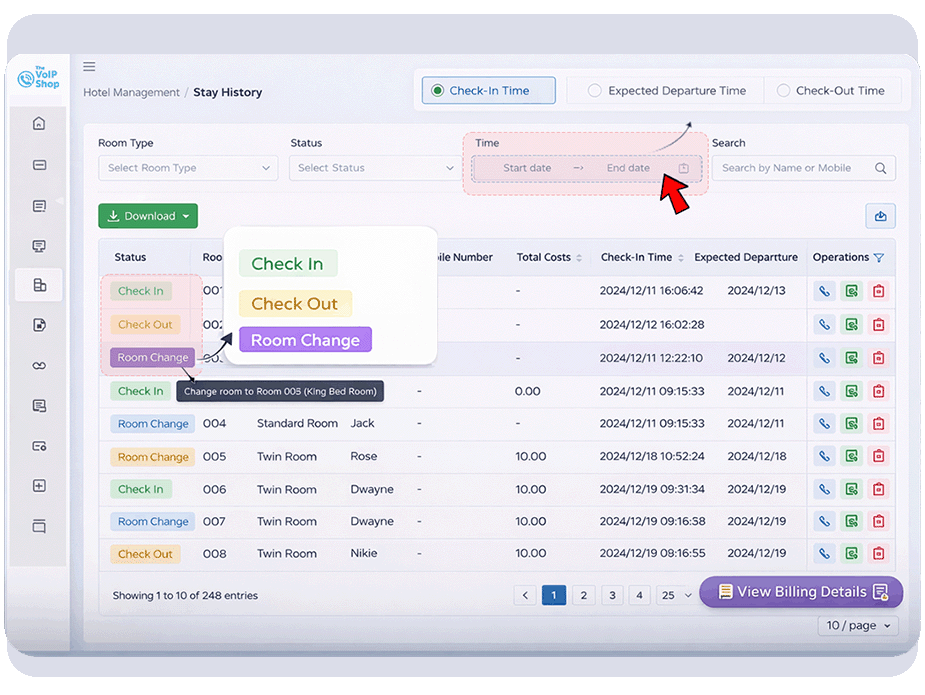The height and width of the screenshot is (695, 925).
Task: Click the Operations filter funnel icon
Action: (879, 258)
